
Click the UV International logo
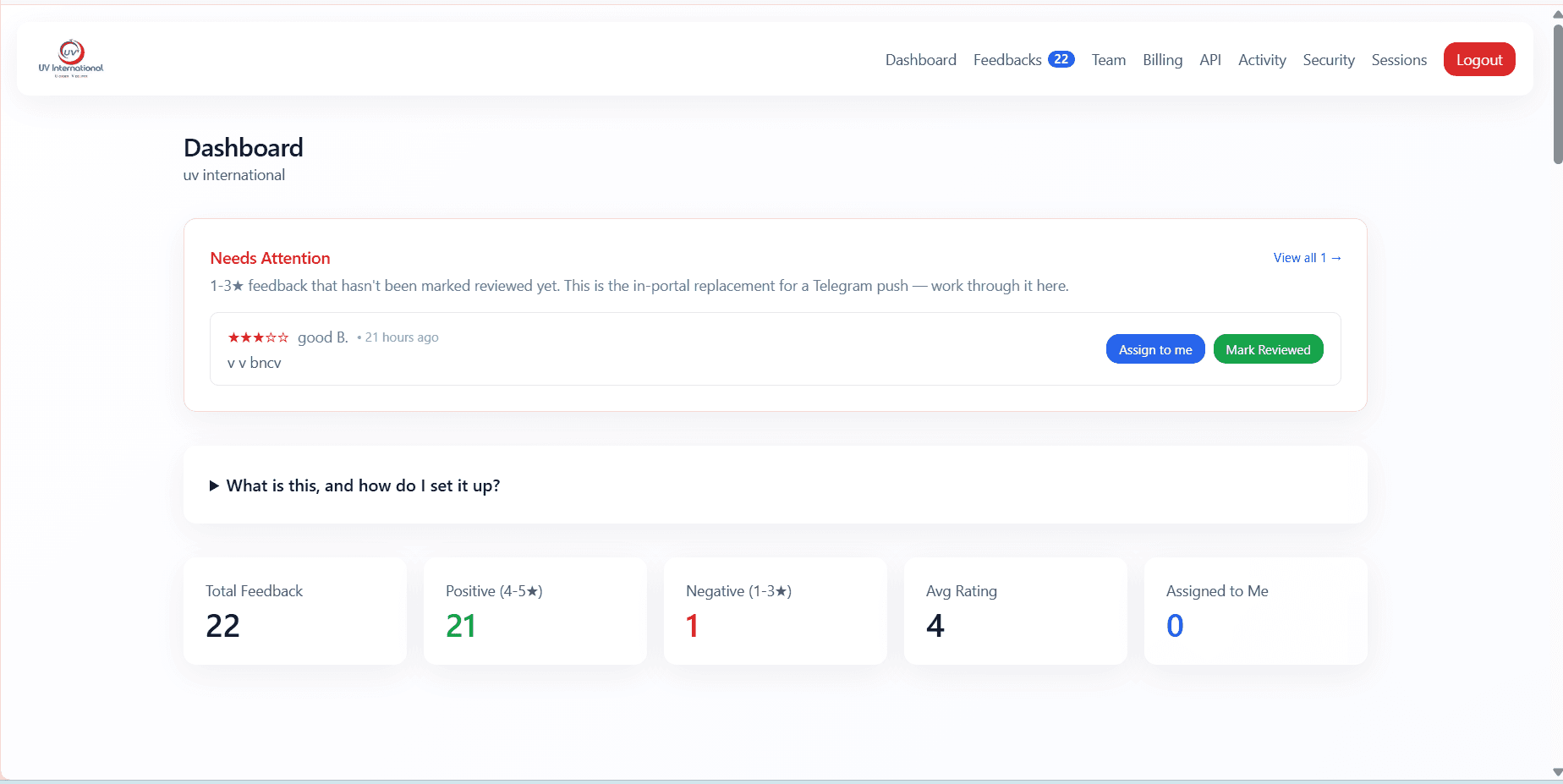point(71,58)
